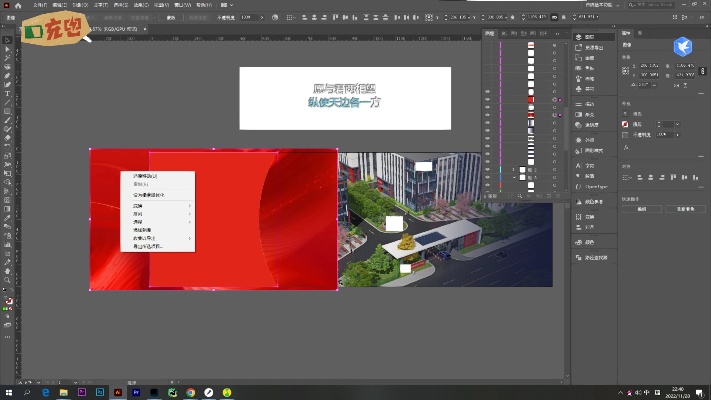Image resolution: width=711 pixels, height=400 pixels.
Task: Toggle visibility of the solid red thumbnail sublayer
Action: (x=487, y=100)
